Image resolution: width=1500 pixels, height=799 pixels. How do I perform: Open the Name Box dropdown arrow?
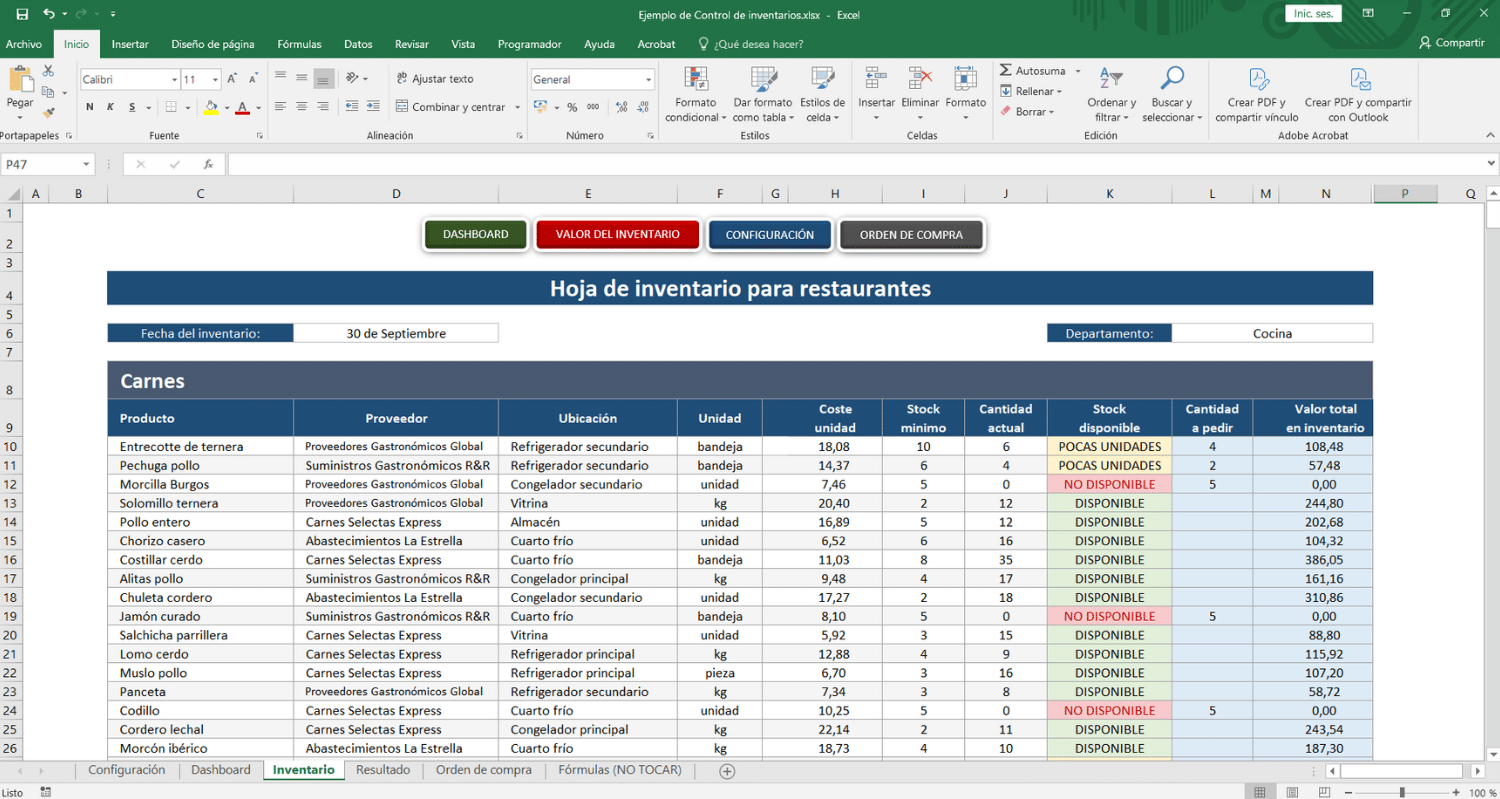(87, 164)
